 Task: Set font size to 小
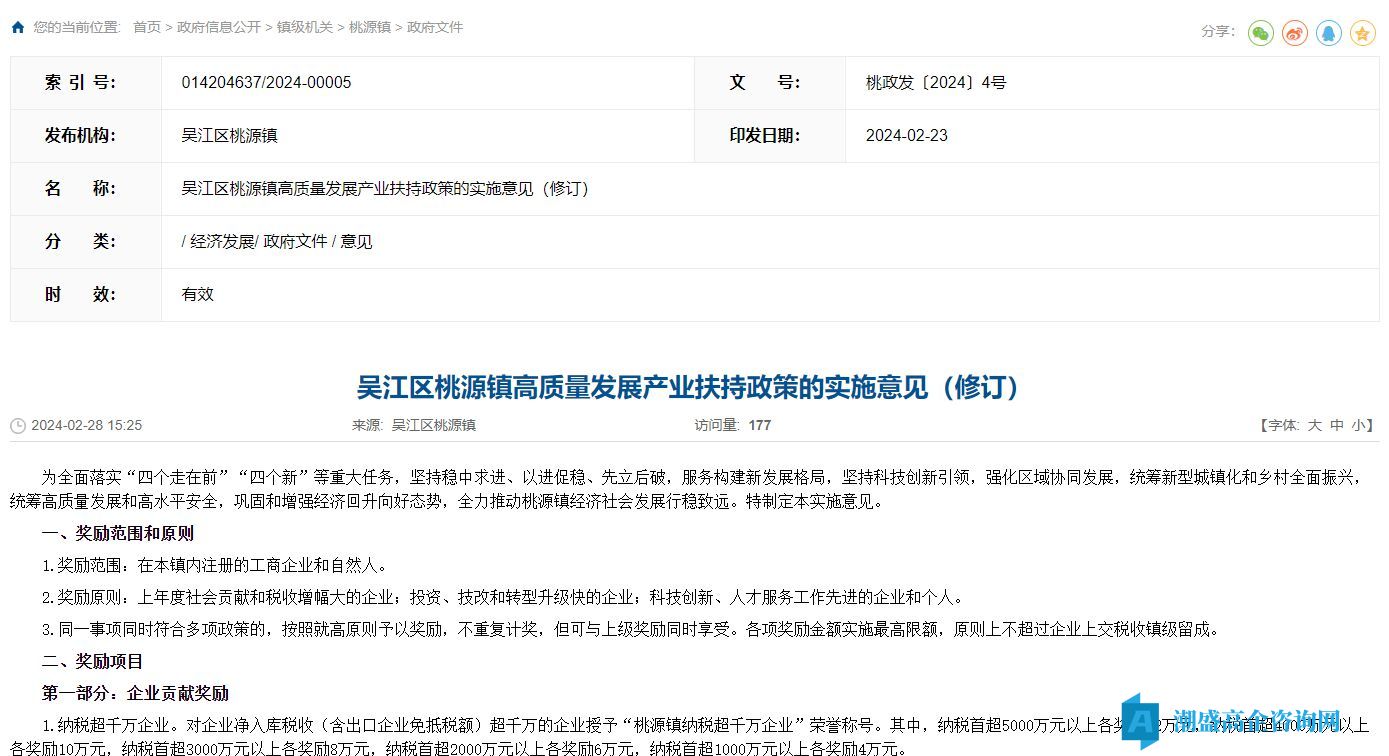coord(1358,425)
